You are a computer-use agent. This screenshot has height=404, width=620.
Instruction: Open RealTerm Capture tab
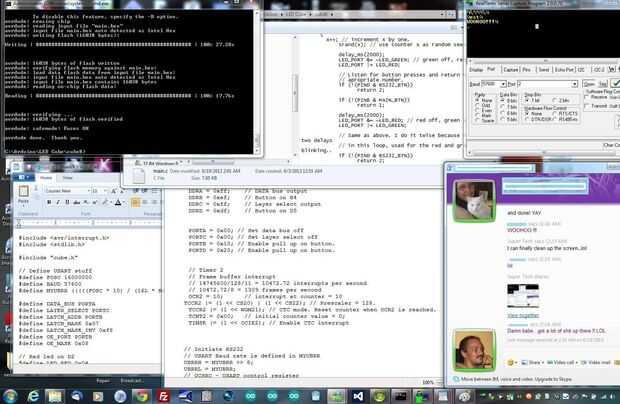click(x=510, y=70)
